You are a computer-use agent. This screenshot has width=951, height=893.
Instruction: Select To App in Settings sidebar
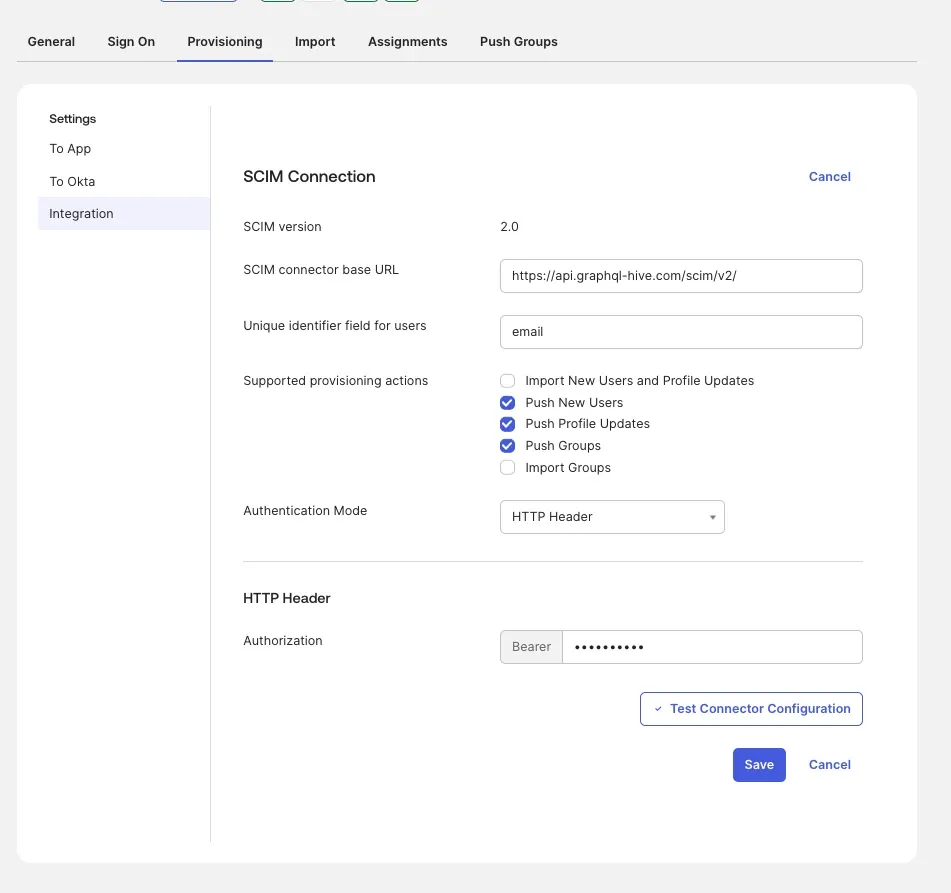coord(70,149)
